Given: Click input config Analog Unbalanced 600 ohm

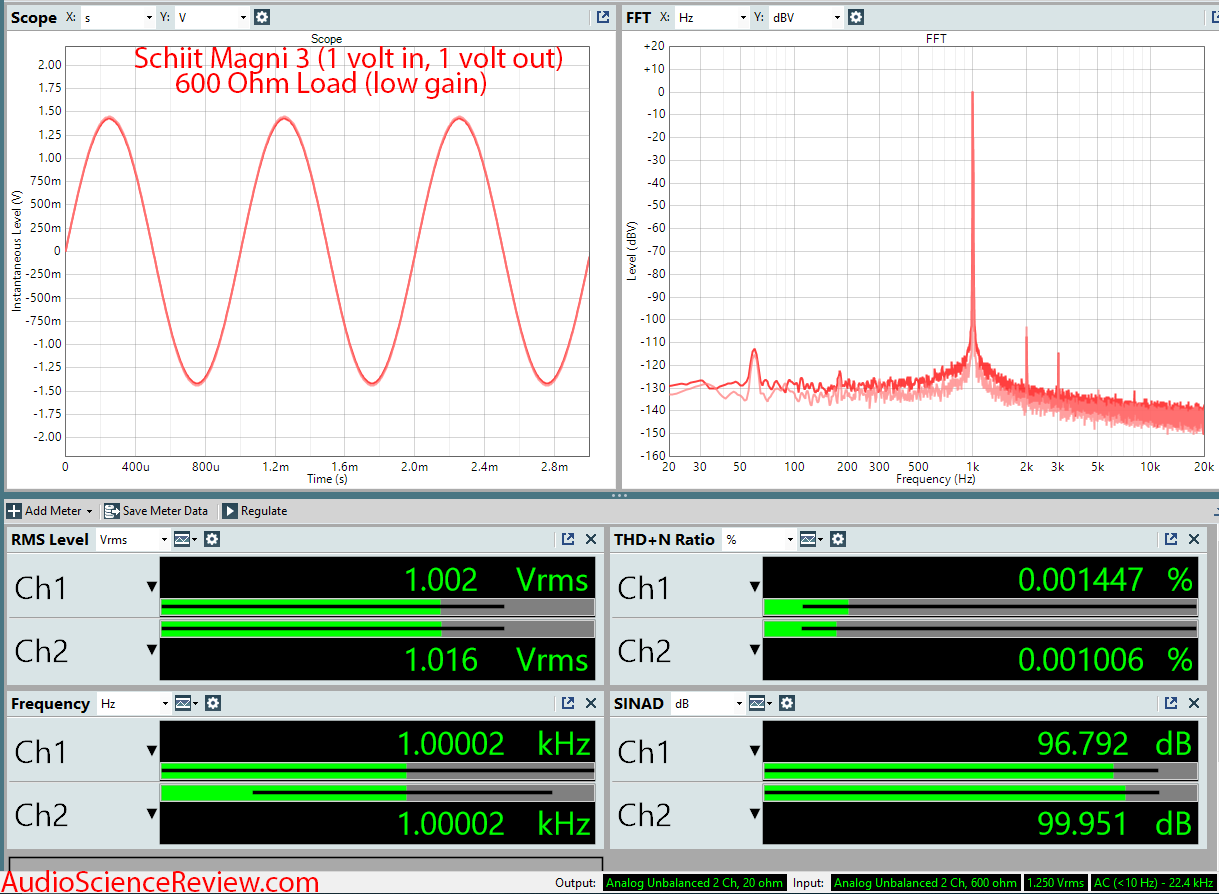Looking at the screenshot, I should (x=925, y=883).
